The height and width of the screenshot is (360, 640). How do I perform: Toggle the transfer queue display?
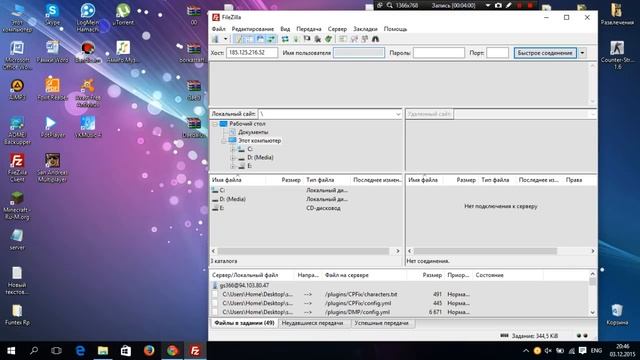click(x=271, y=39)
